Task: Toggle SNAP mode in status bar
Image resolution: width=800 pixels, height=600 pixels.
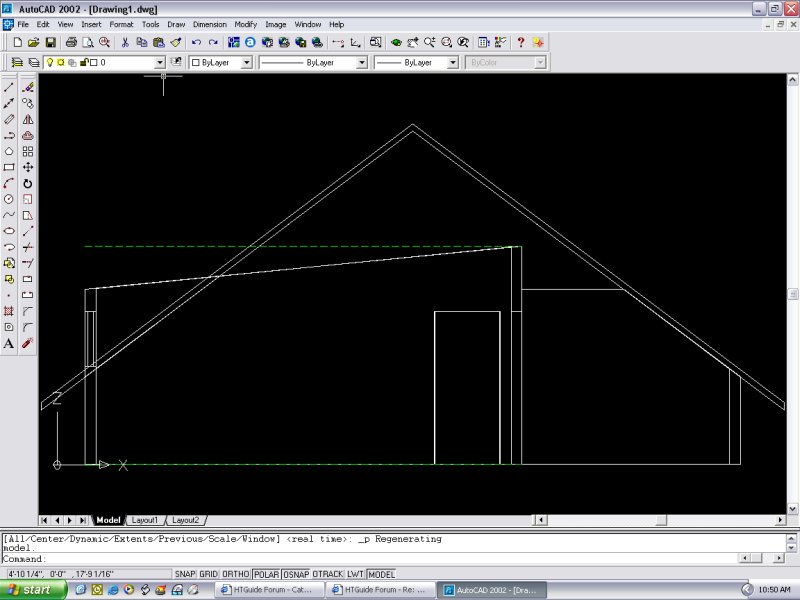Action: [x=185, y=574]
